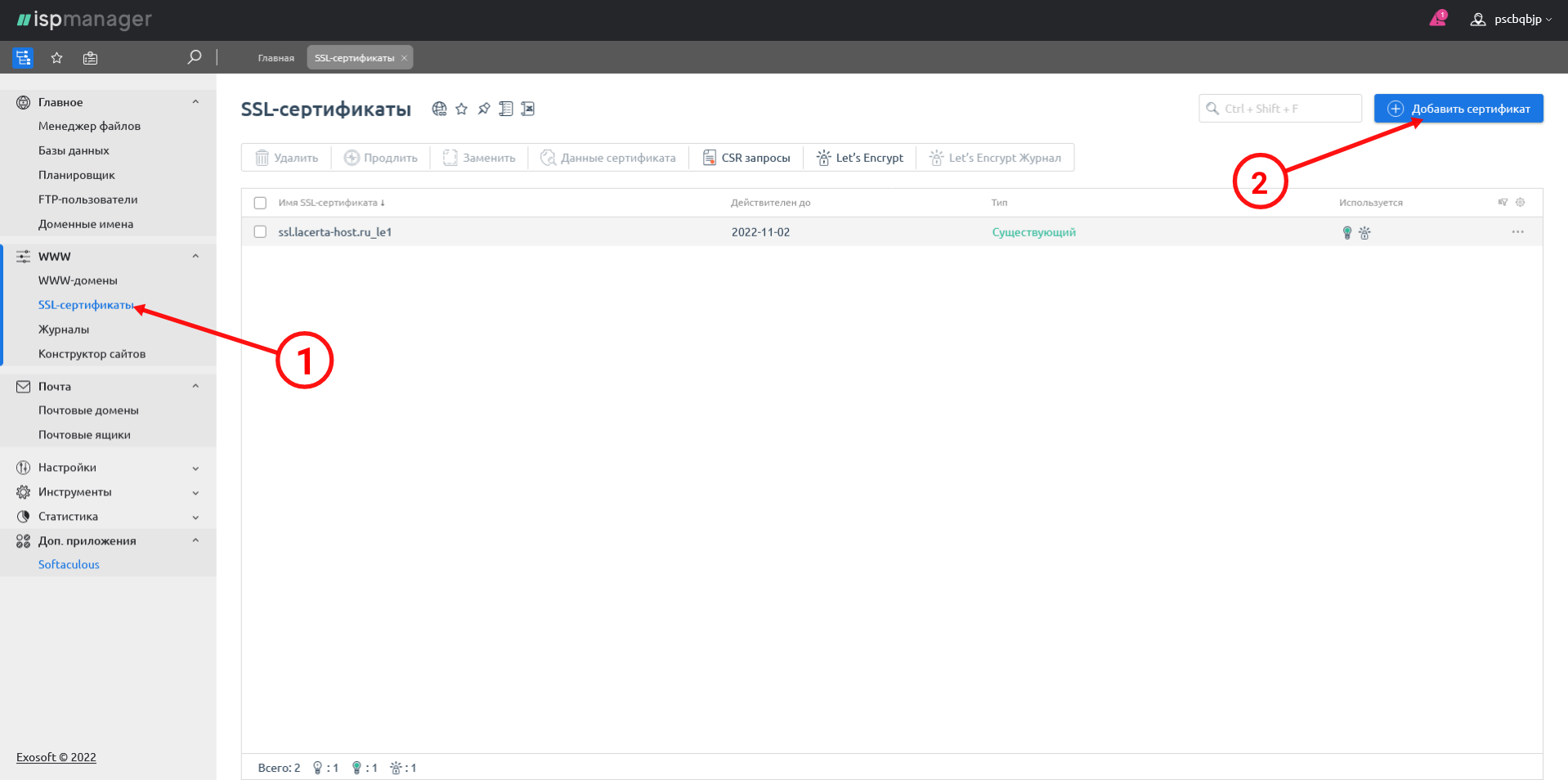Open the Exosoft © 2022 link
Screen dimensions: 1568x780
click(56, 757)
